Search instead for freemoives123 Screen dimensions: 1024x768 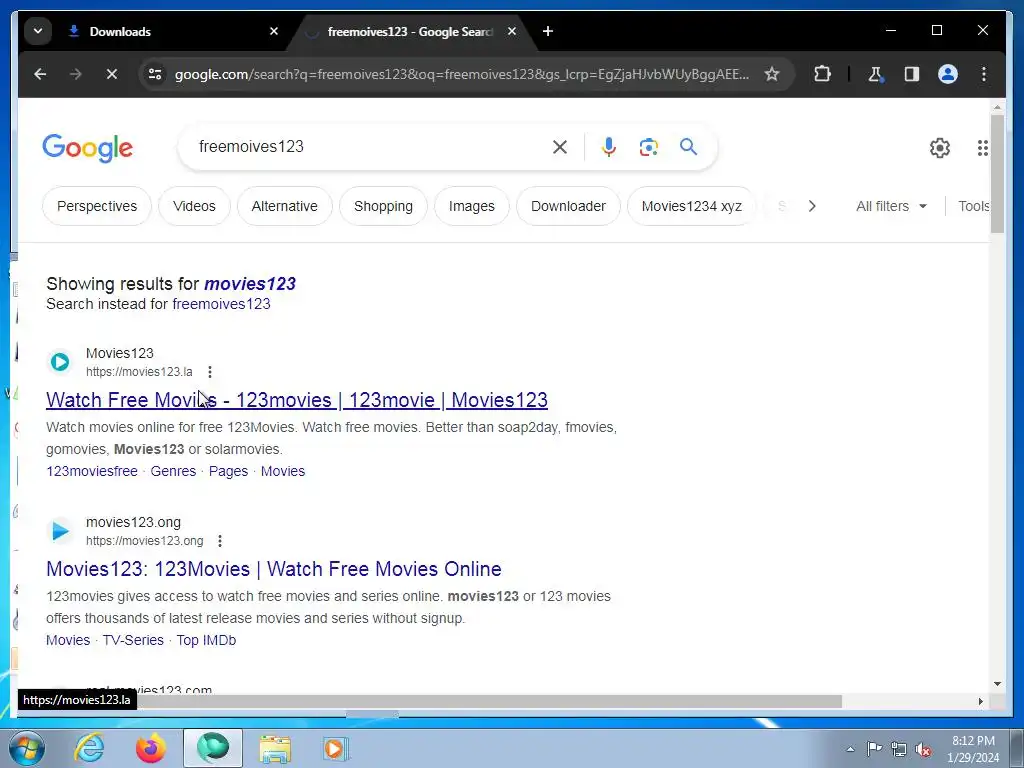coord(221,304)
